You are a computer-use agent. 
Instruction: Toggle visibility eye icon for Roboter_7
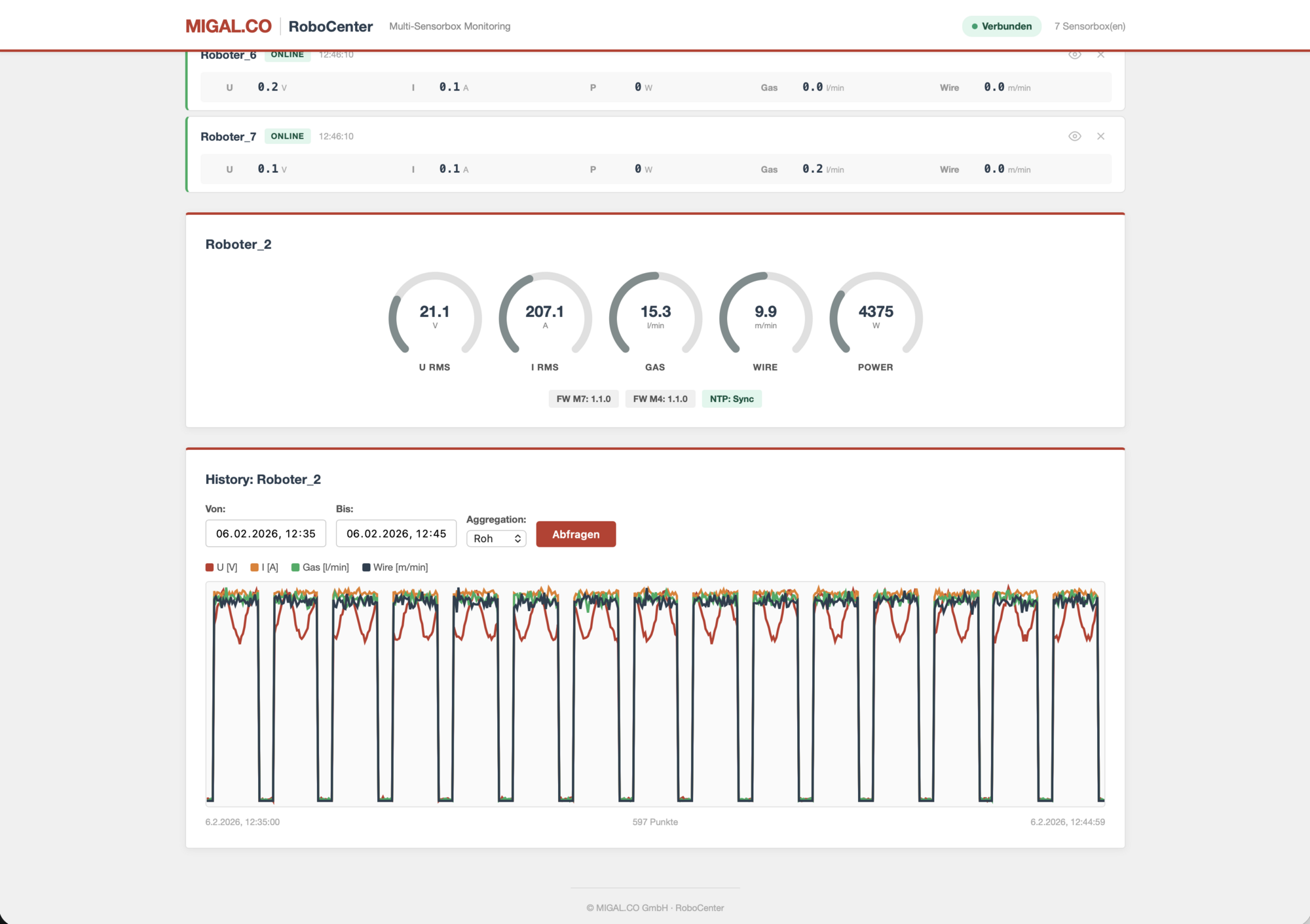click(1074, 136)
